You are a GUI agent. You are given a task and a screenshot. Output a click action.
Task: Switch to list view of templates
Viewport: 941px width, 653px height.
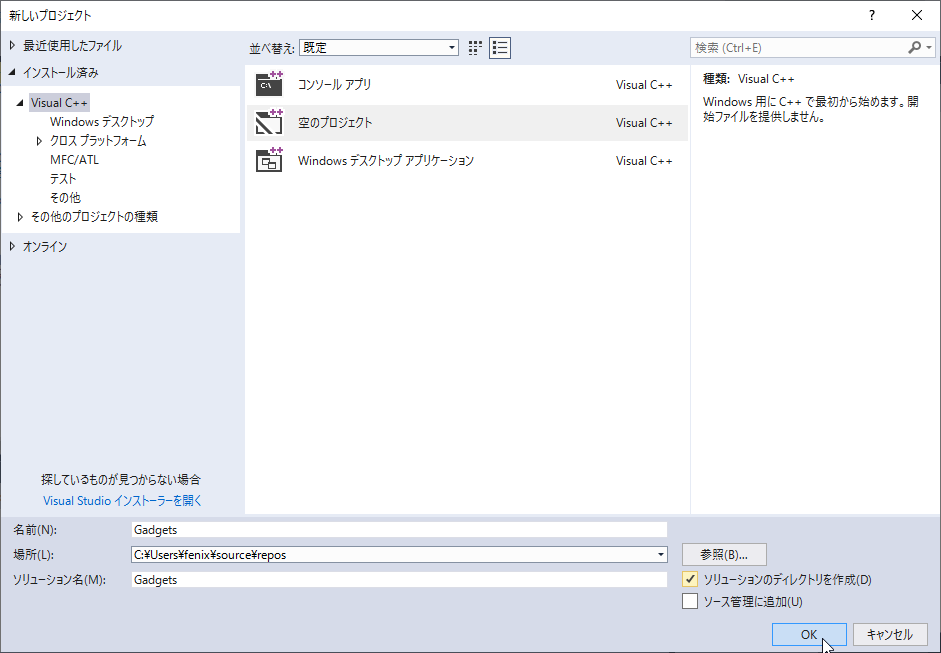[499, 47]
